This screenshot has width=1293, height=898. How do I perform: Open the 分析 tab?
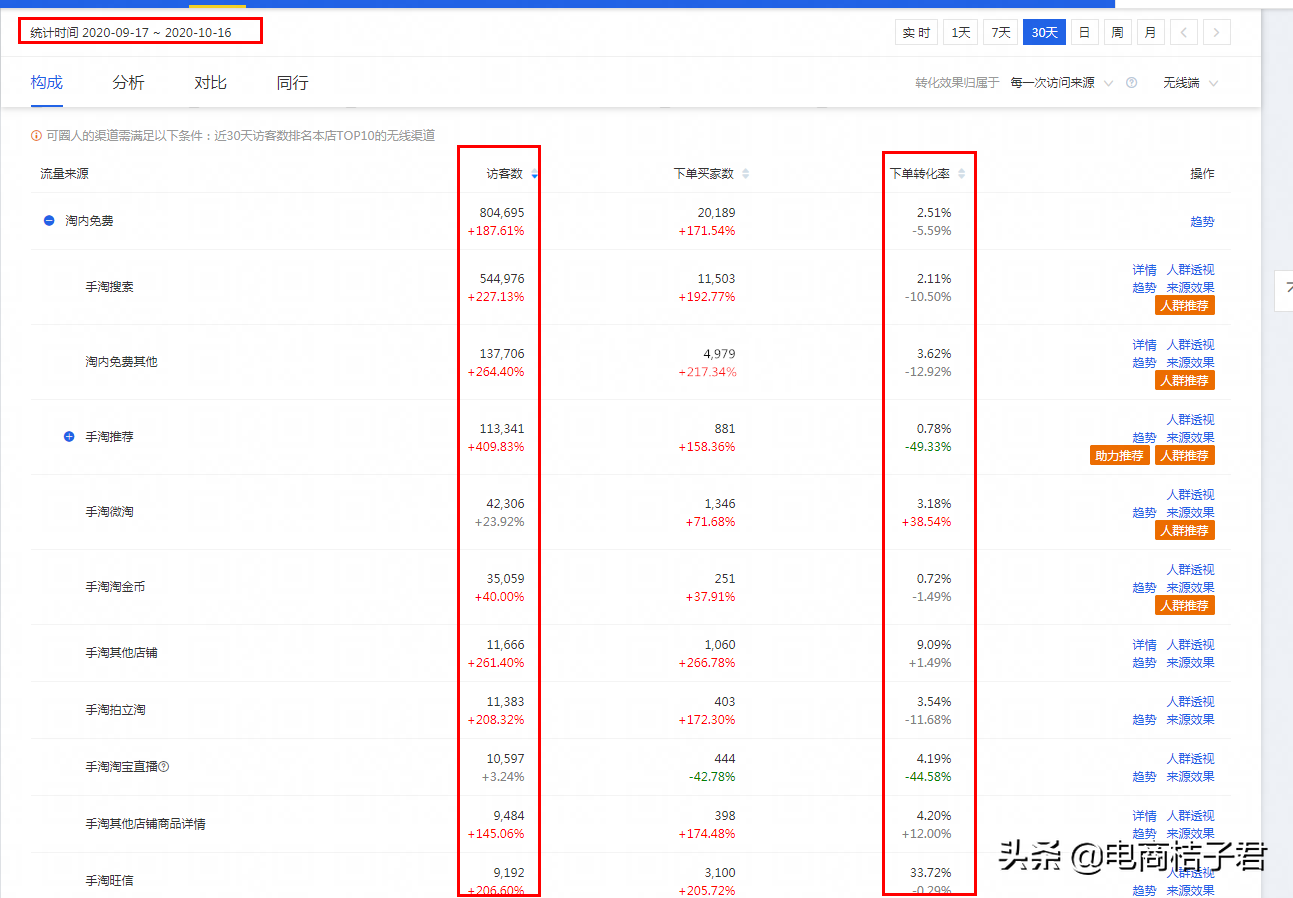[128, 83]
